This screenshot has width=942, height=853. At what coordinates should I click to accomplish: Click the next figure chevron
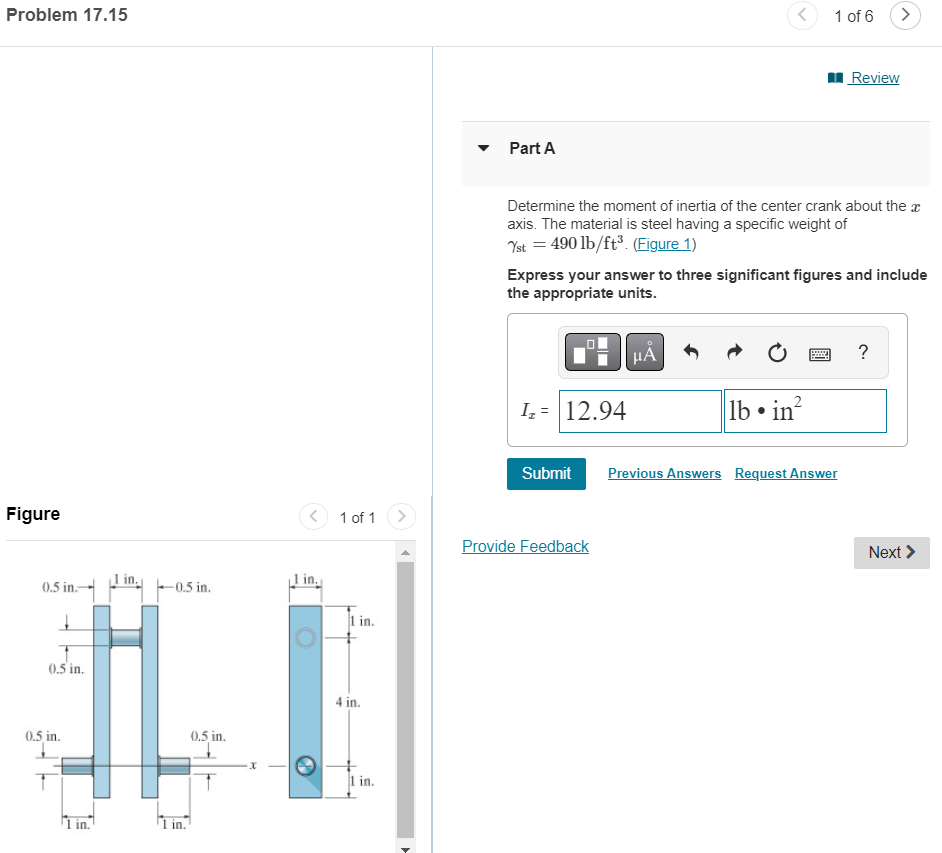coord(401,517)
